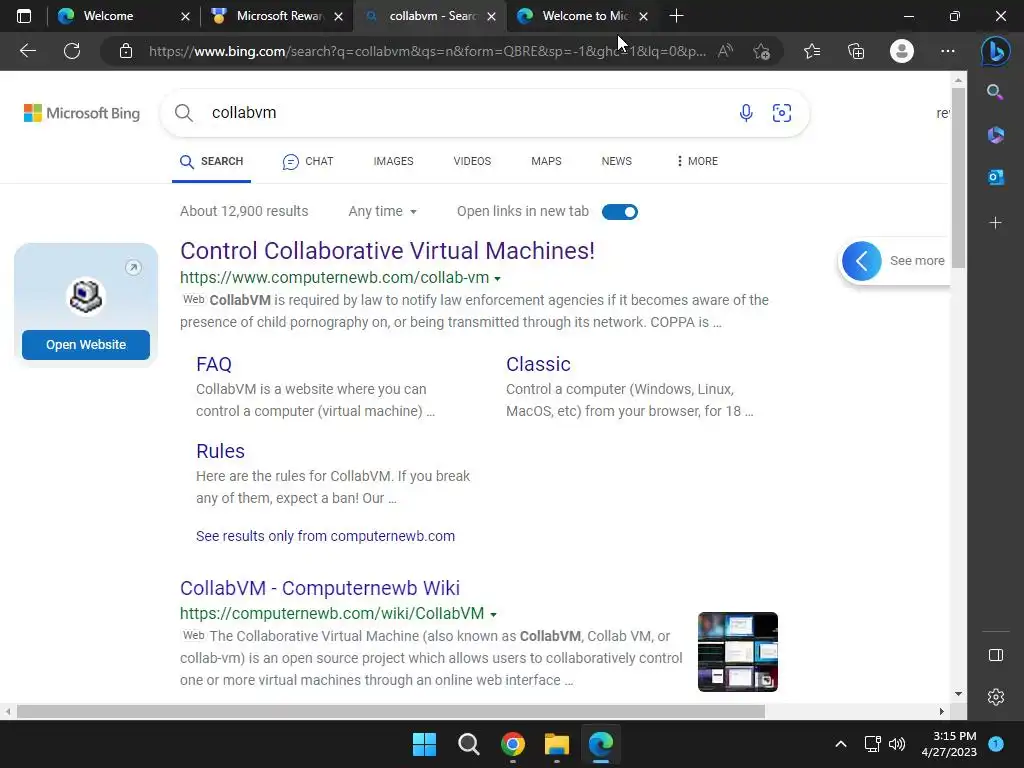Open a new tab with plus button

tap(677, 16)
